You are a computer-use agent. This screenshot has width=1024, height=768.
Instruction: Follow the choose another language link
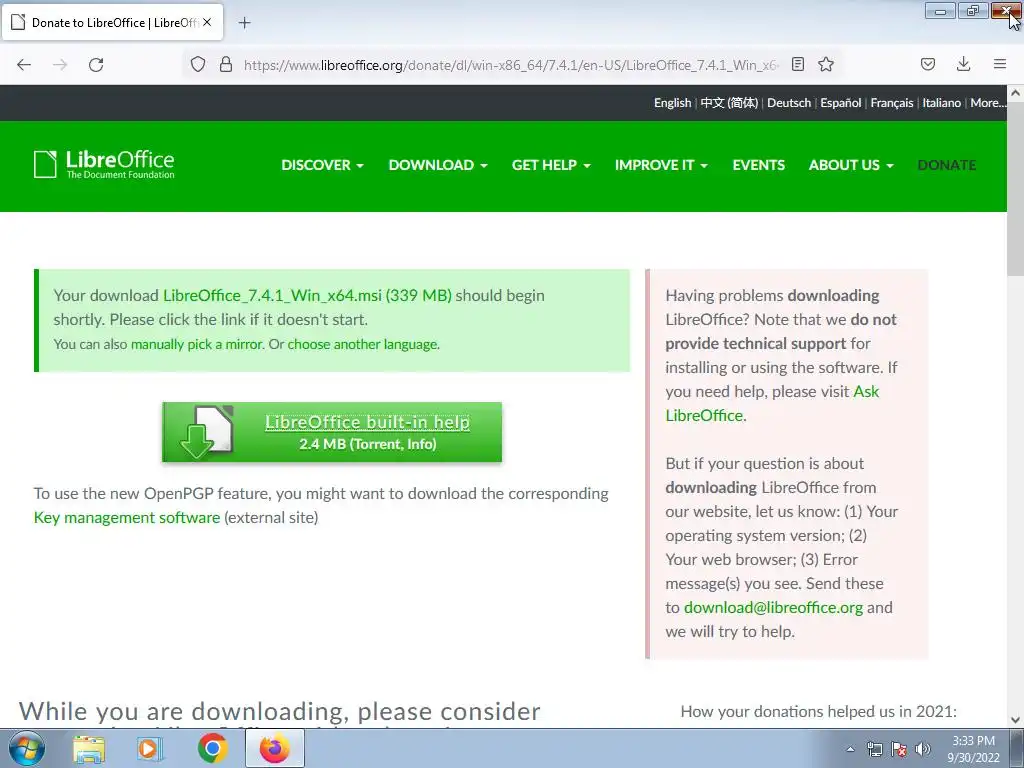coord(362,344)
